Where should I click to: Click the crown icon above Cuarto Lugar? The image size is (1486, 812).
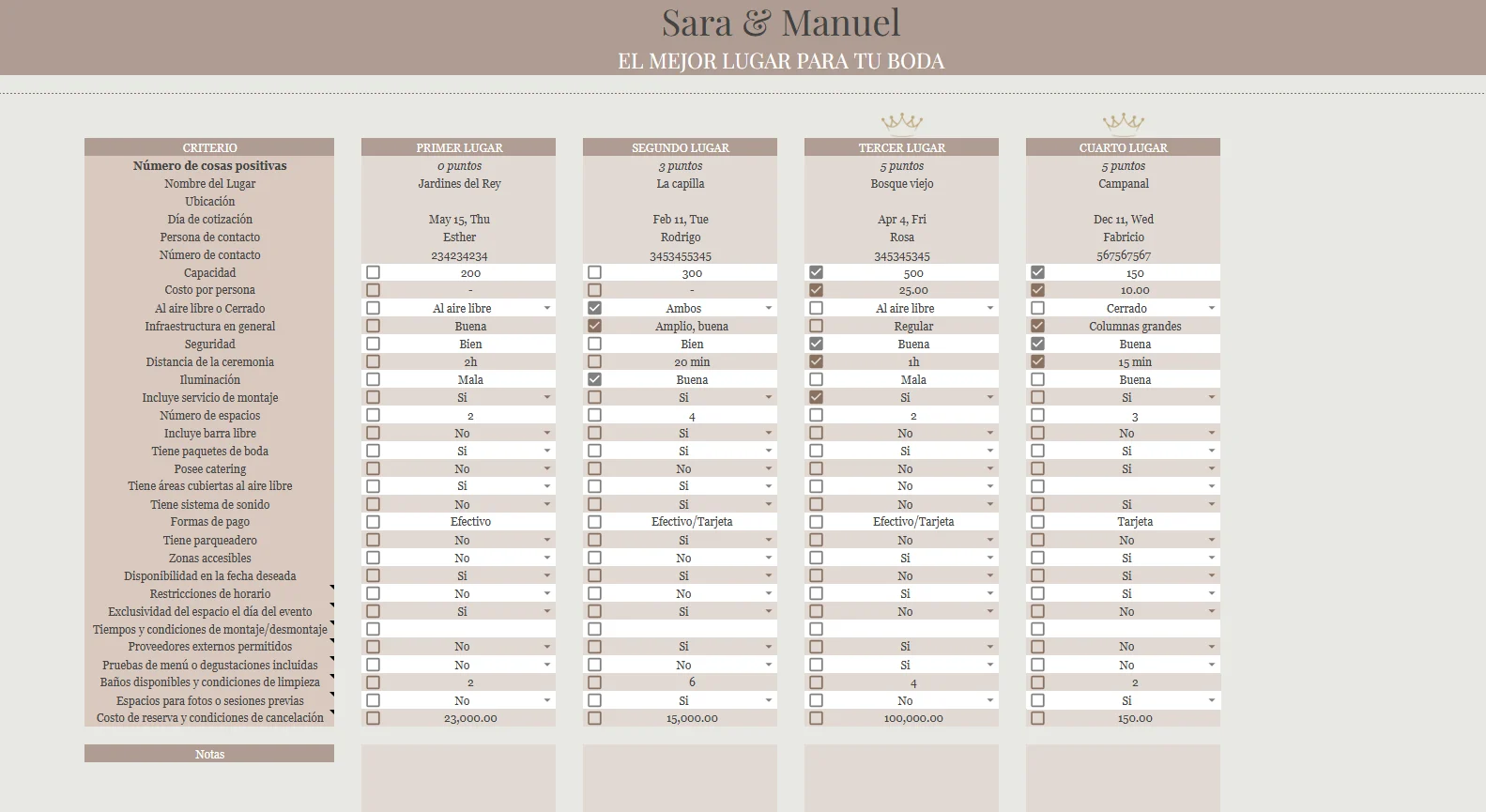tap(1123, 122)
